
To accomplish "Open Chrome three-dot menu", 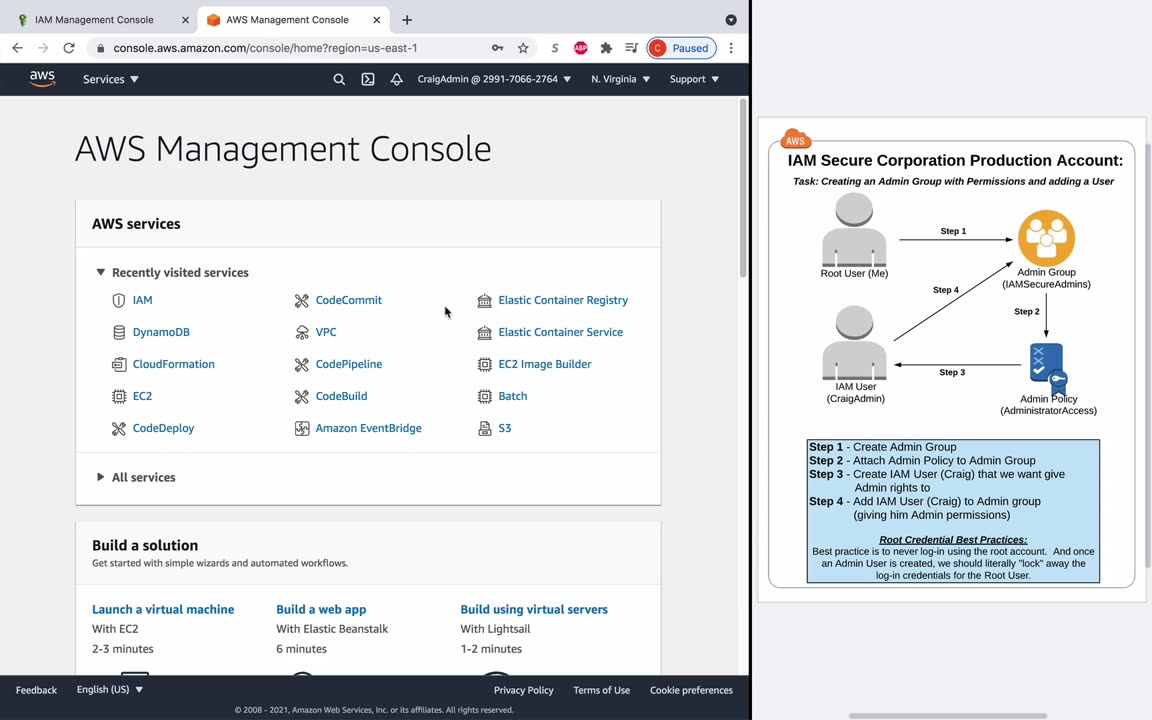I will pyautogui.click(x=731, y=48).
